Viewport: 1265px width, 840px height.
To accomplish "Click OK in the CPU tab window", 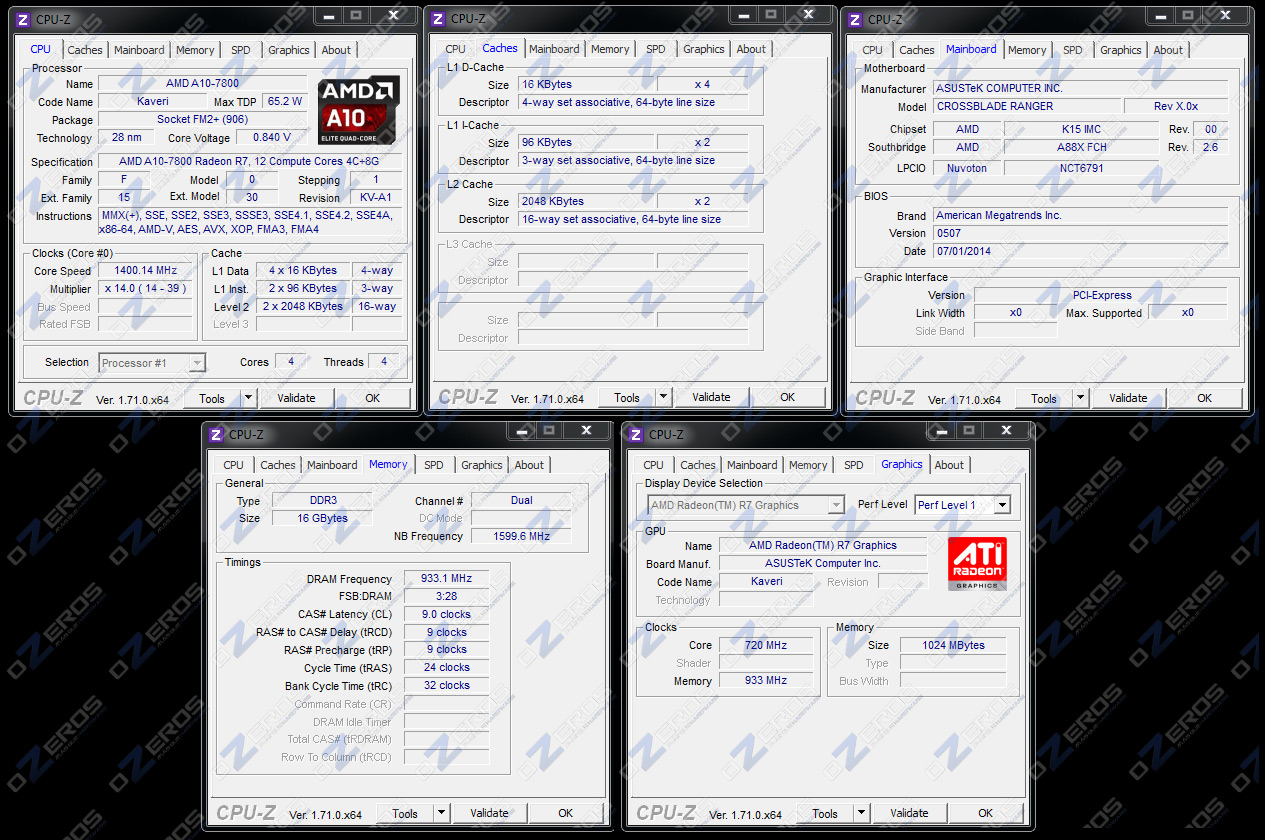I will [x=373, y=398].
